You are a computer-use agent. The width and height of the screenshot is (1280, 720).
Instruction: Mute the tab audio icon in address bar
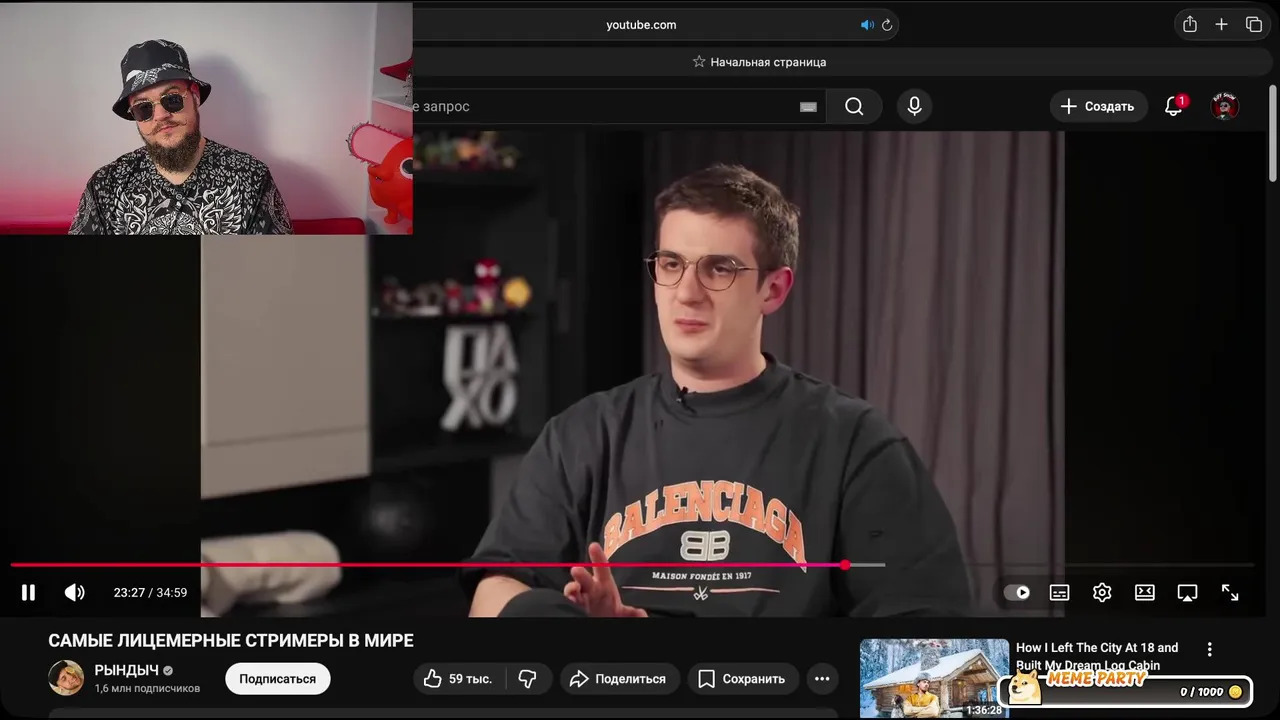pos(867,25)
